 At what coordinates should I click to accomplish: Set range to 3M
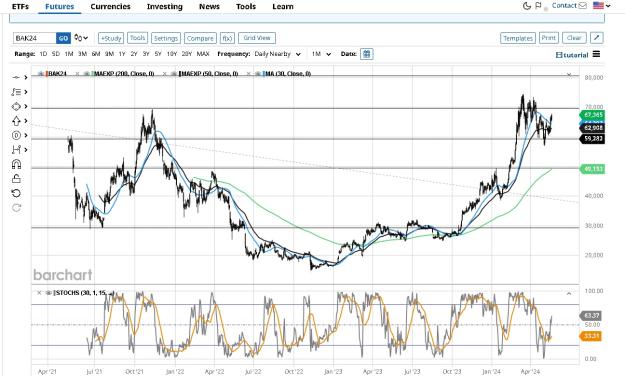tap(82, 54)
